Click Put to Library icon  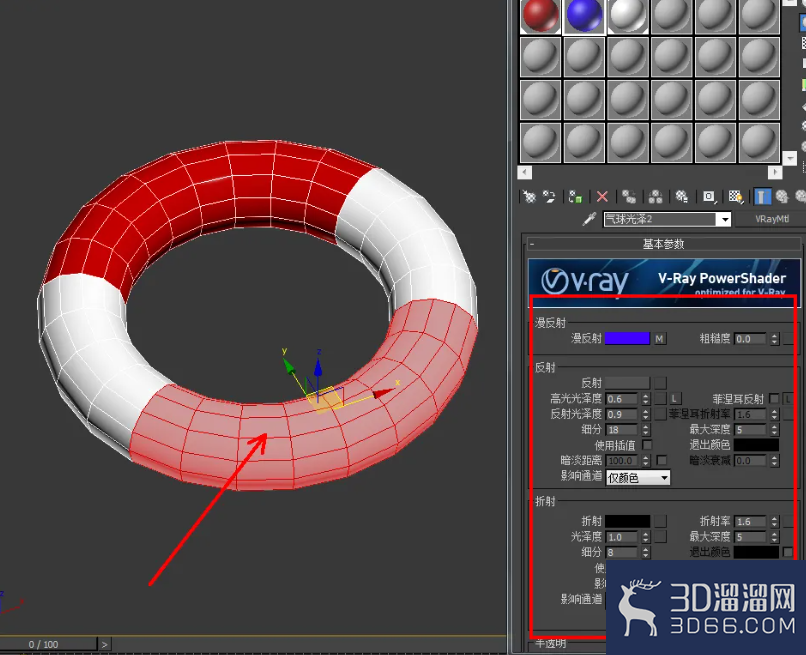pos(682,196)
